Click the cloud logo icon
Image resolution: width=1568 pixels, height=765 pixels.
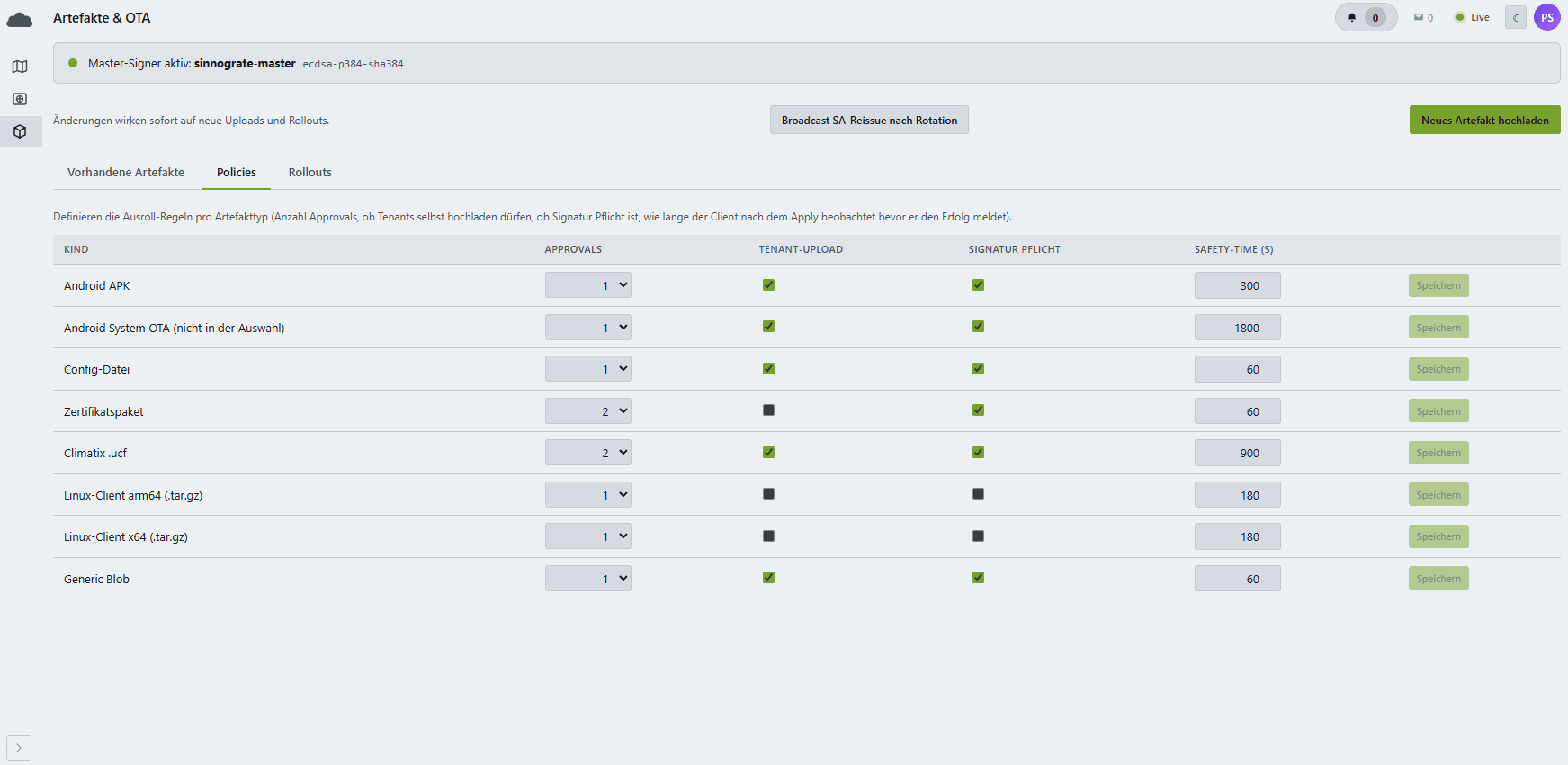[x=20, y=19]
